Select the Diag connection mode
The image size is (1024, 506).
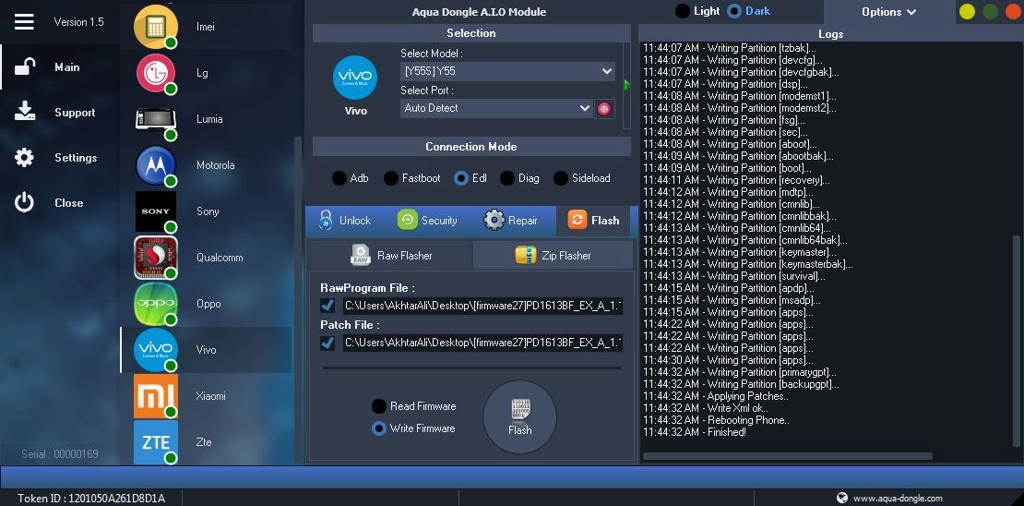pos(520,178)
